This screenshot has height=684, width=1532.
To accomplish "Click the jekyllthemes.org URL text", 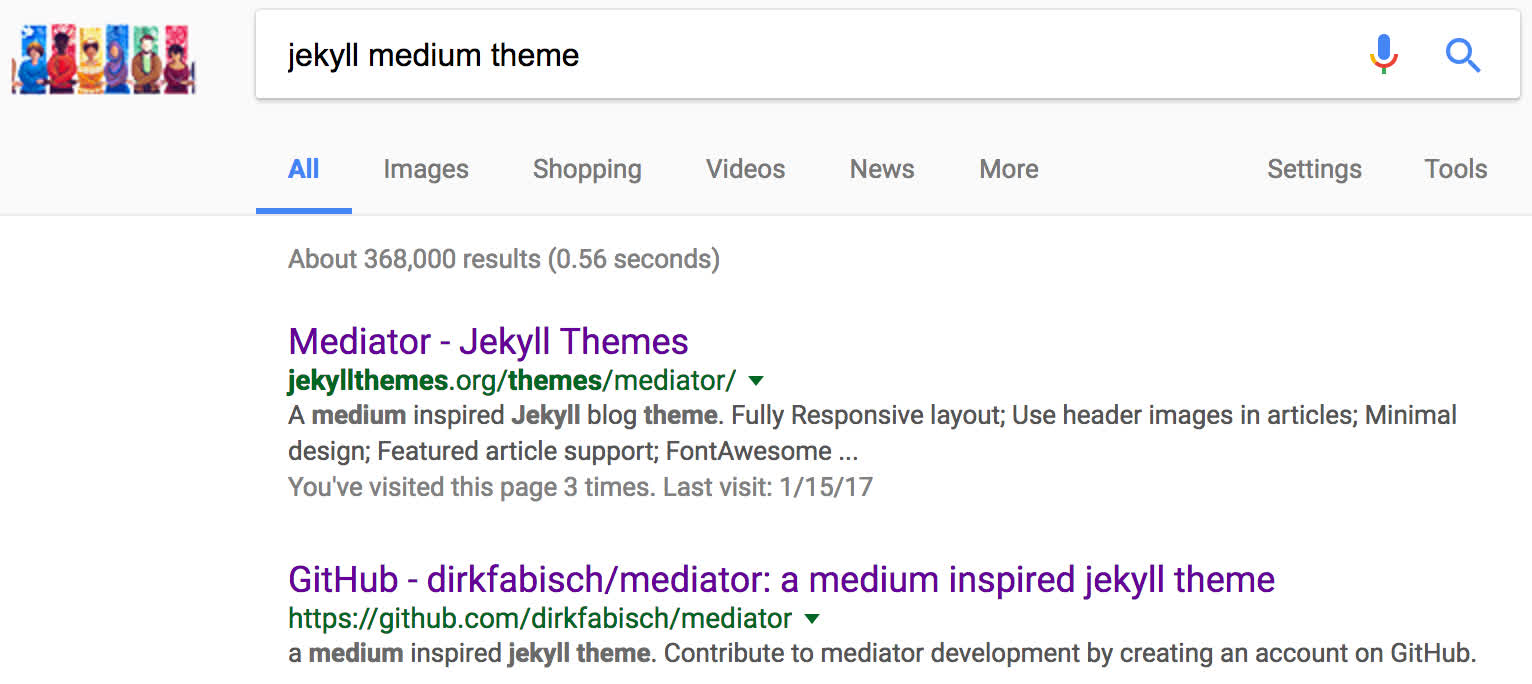I will [511, 381].
